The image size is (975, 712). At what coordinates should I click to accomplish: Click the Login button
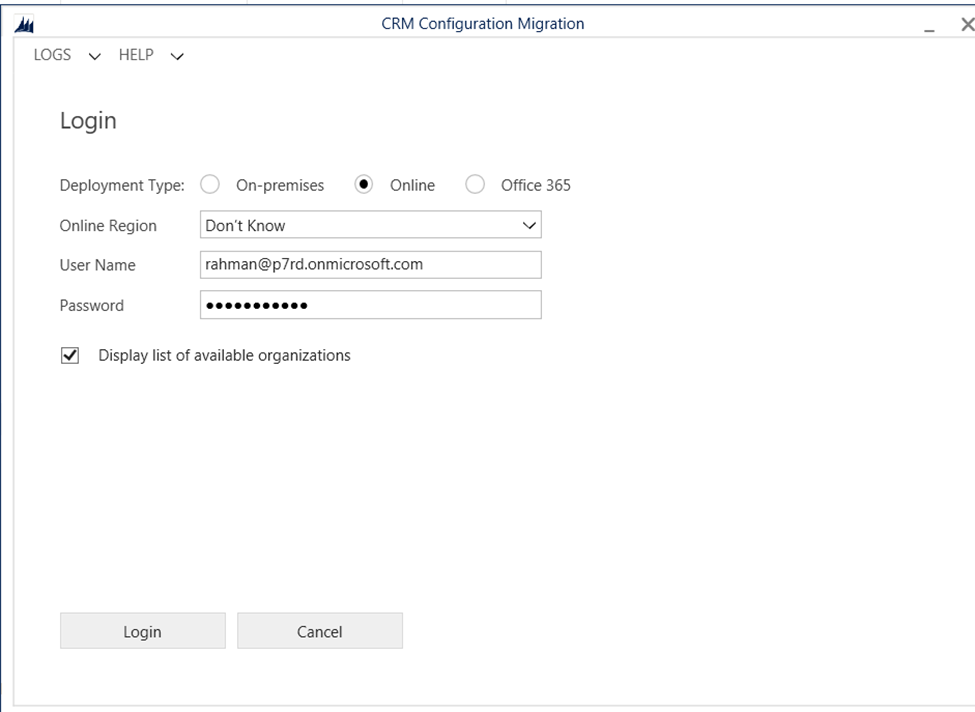pos(142,631)
